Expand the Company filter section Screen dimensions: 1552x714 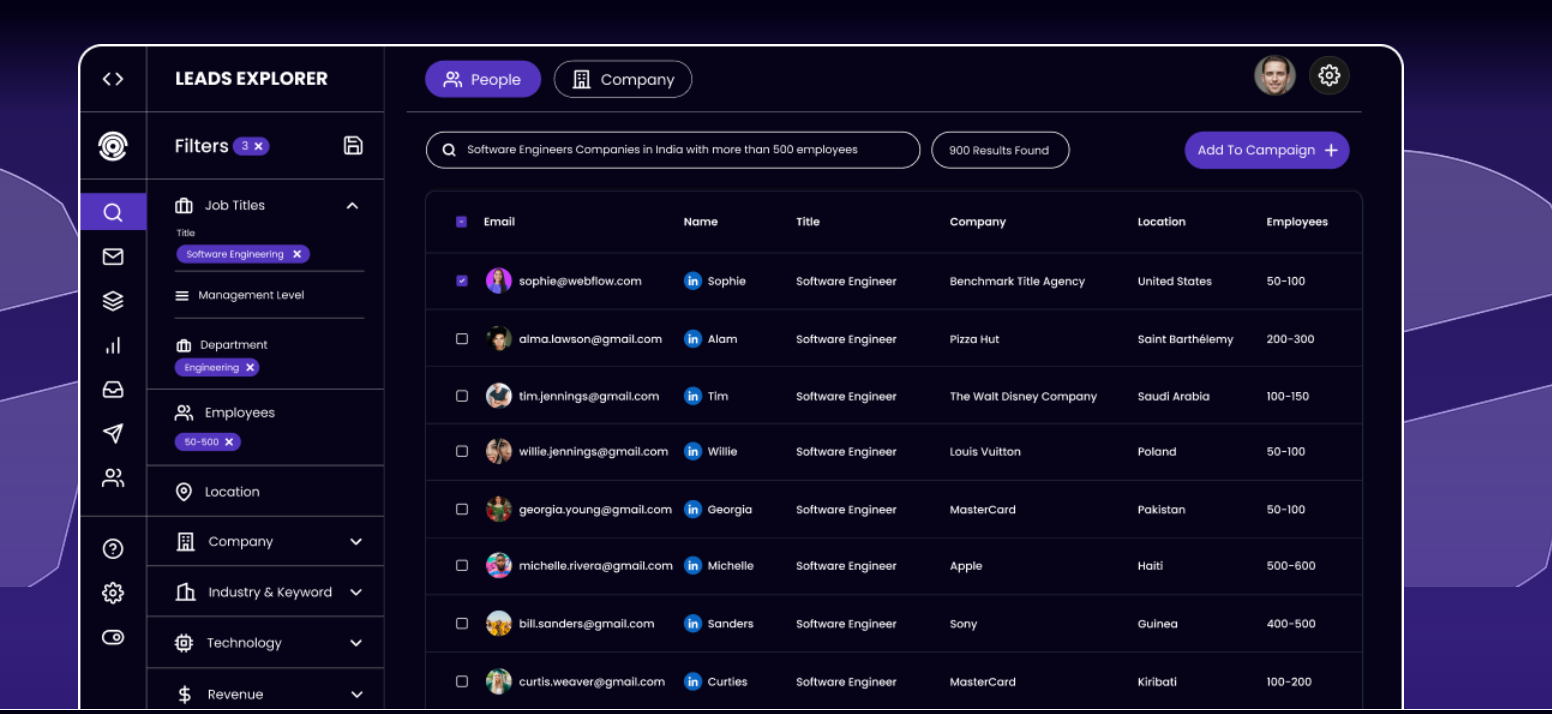(355, 541)
